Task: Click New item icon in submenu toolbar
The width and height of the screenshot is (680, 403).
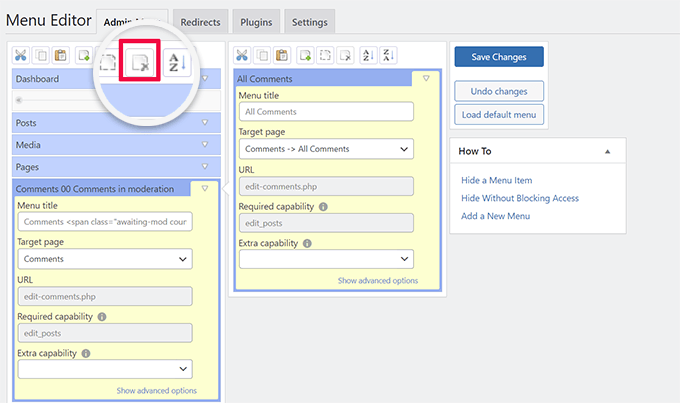Action: click(x=305, y=56)
